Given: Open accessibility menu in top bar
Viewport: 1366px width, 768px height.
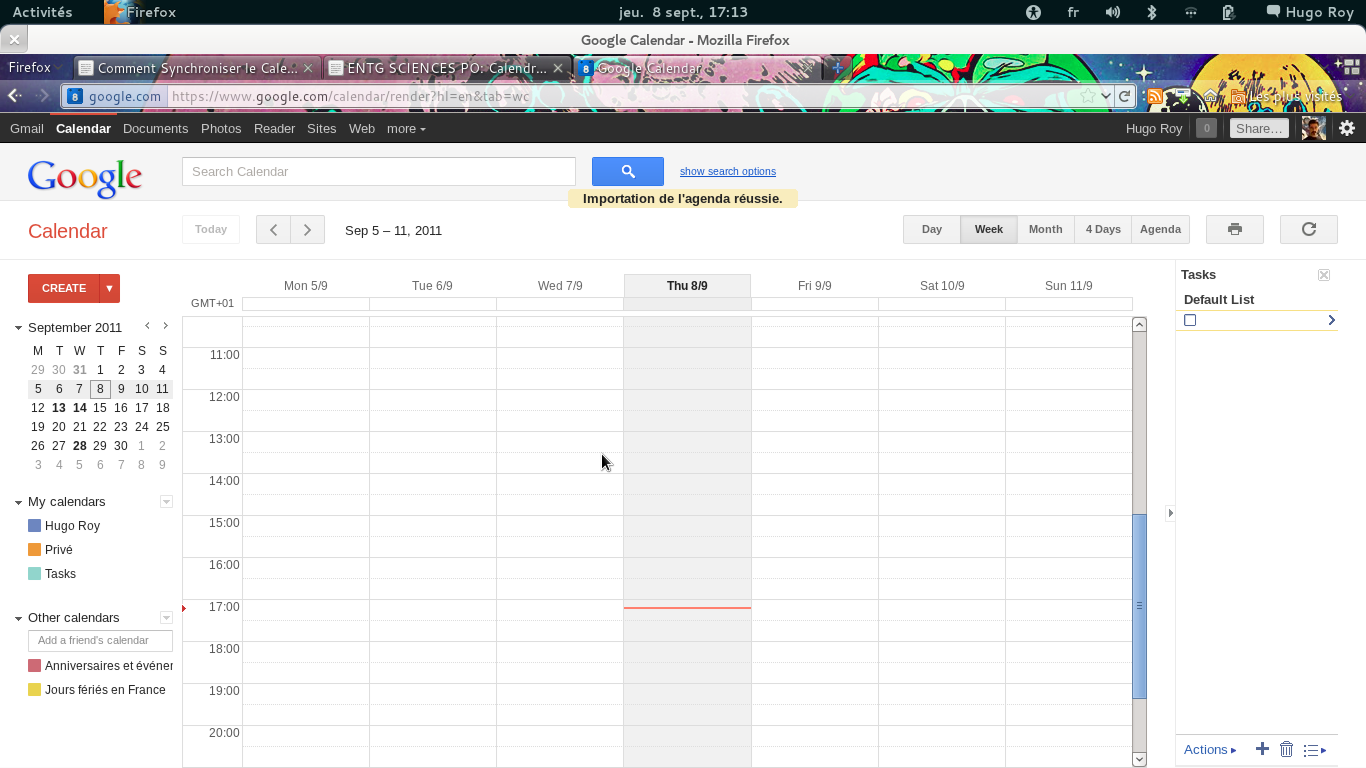Looking at the screenshot, I should tap(1033, 12).
